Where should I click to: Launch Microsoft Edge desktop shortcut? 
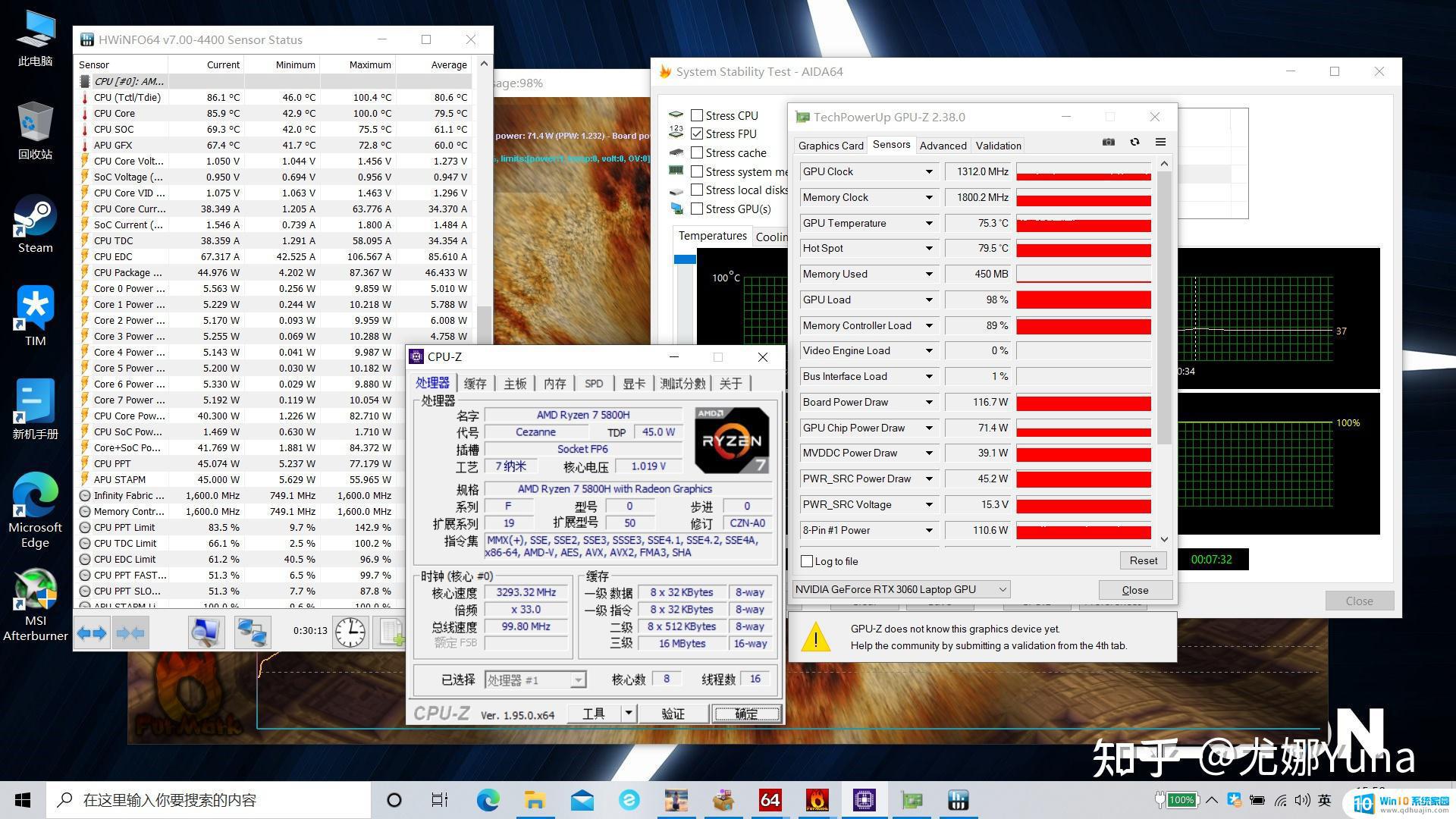tap(35, 510)
